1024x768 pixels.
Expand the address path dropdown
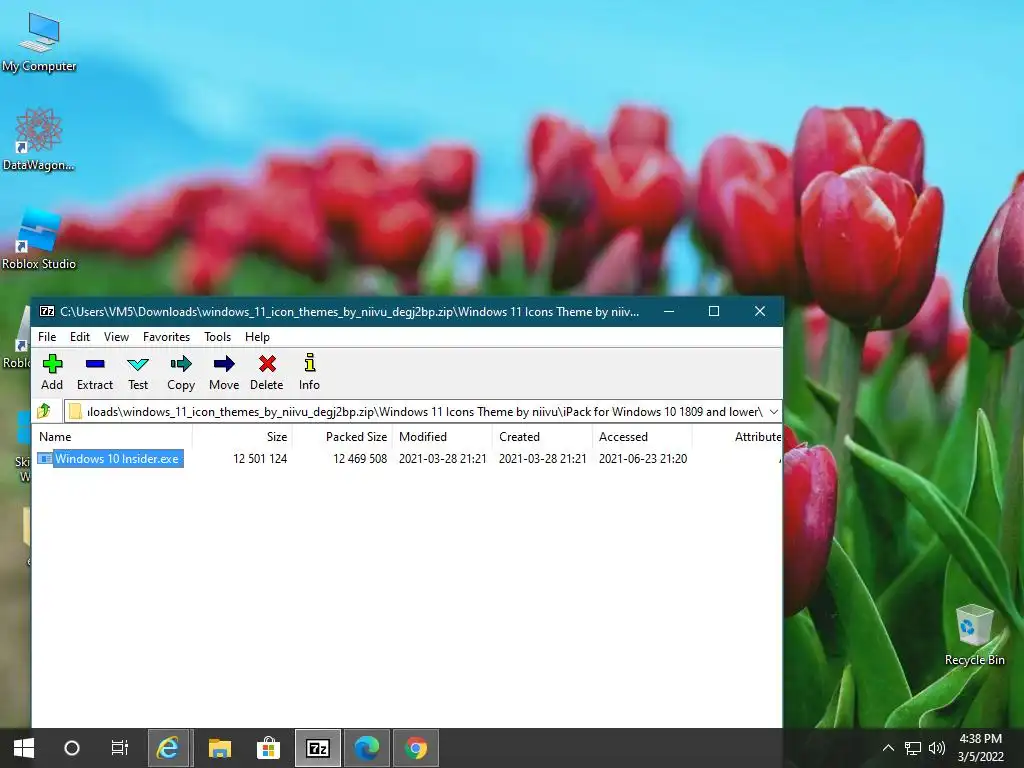click(774, 411)
